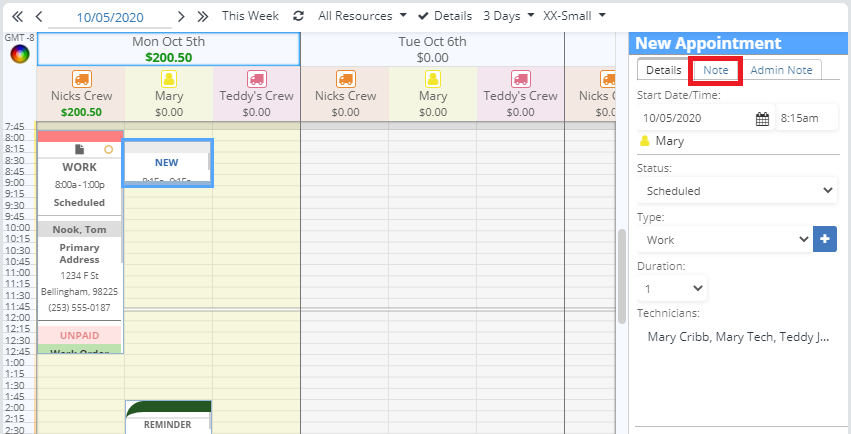The height and width of the screenshot is (434, 851).
Task: Open the Duration dropdown
Action: coord(672,288)
